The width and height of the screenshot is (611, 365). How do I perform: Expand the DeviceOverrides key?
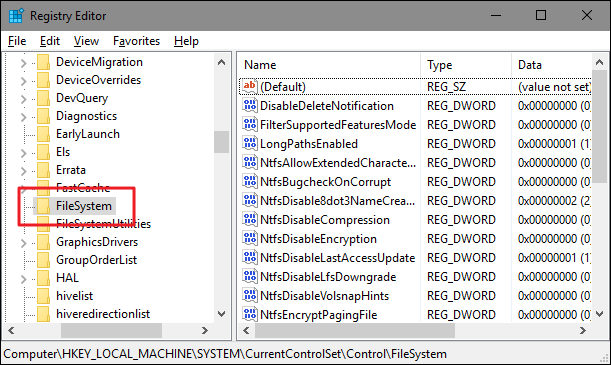[x=23, y=81]
